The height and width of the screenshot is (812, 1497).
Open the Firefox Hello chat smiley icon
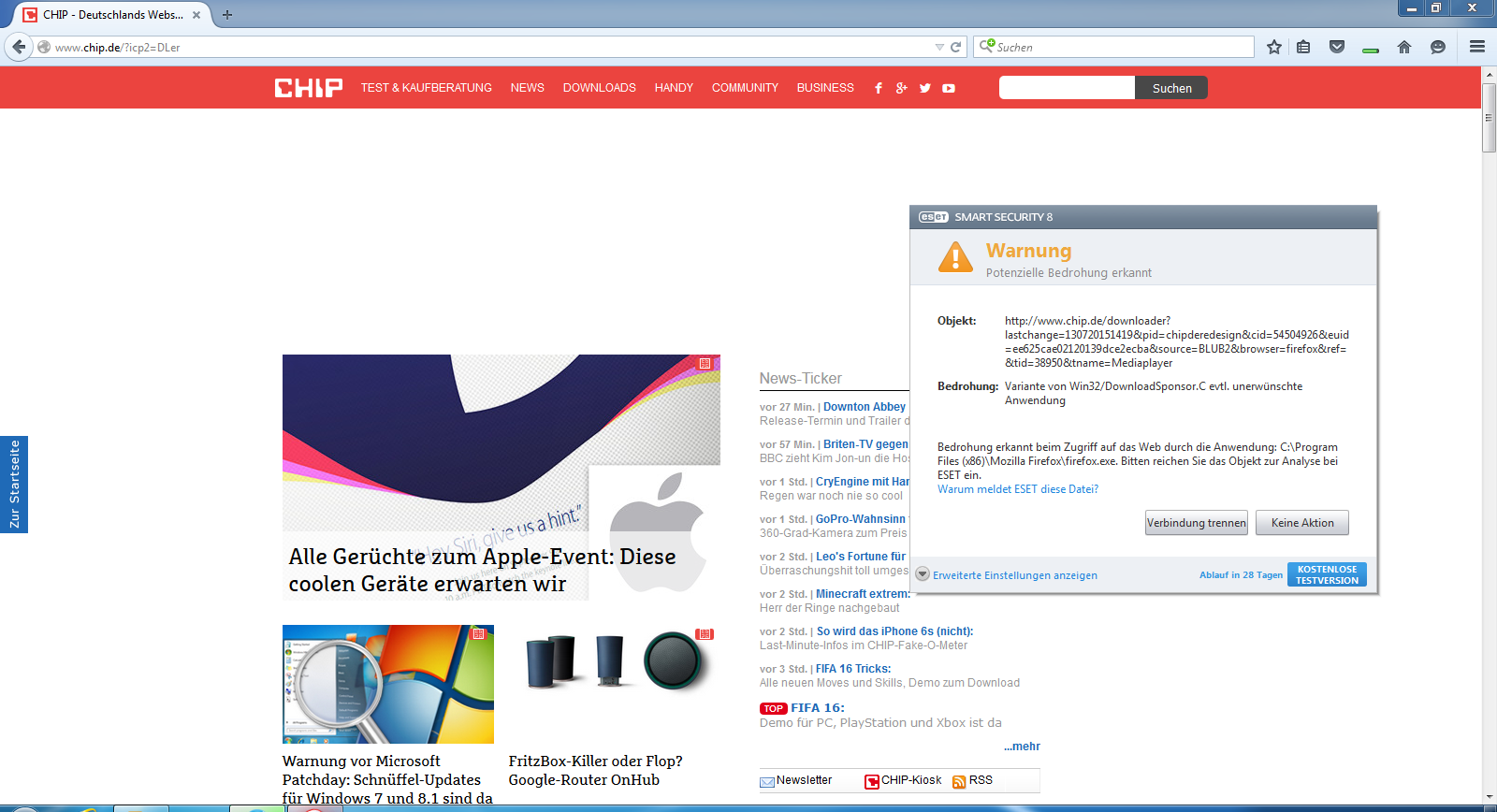[x=1438, y=47]
